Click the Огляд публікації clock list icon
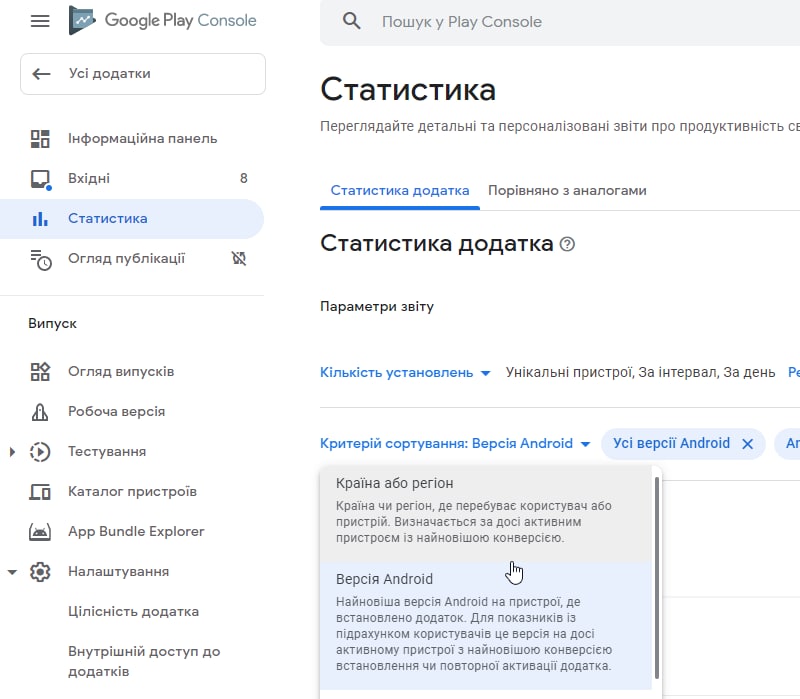This screenshot has width=800, height=699. point(41,259)
